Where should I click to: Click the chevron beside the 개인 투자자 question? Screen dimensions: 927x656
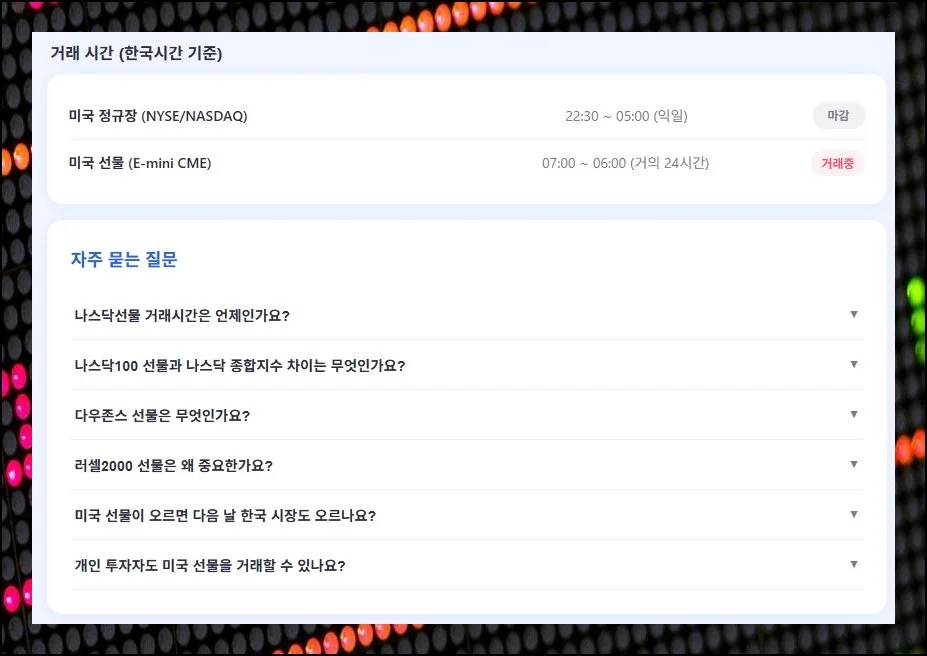tap(854, 563)
